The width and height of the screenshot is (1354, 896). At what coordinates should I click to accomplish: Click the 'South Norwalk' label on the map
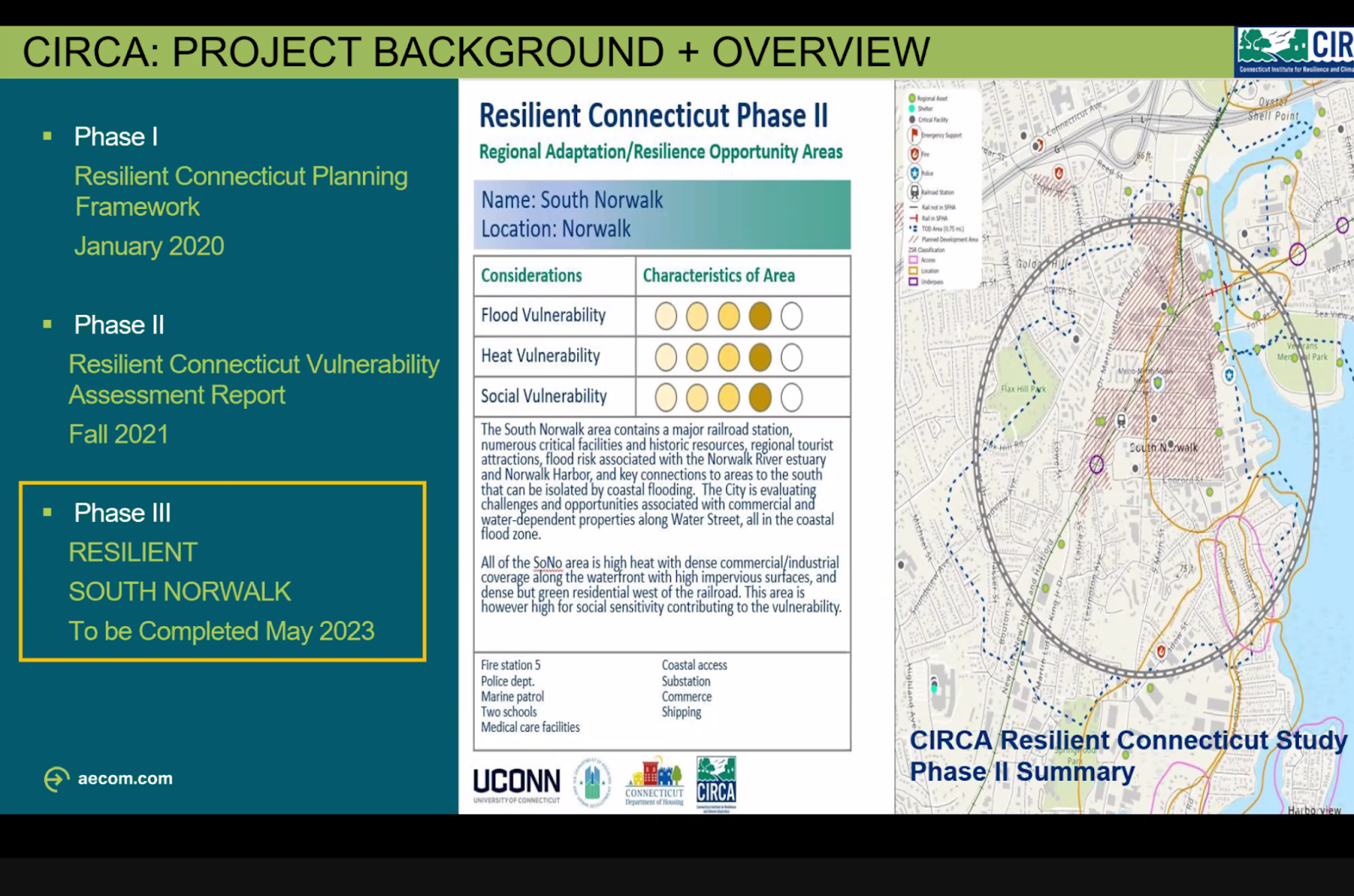[1164, 447]
